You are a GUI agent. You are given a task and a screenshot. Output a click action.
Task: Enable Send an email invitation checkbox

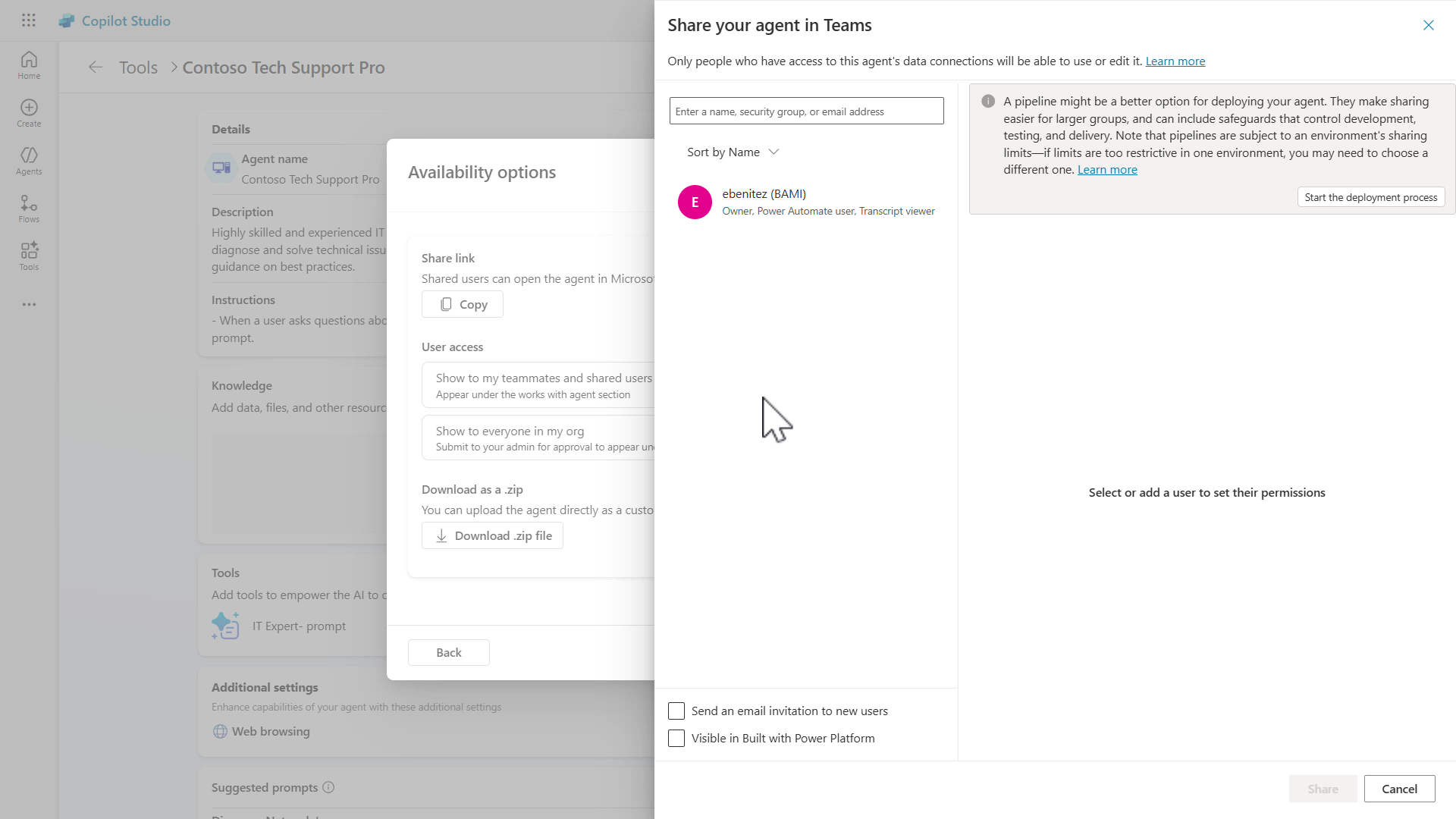pos(676,711)
